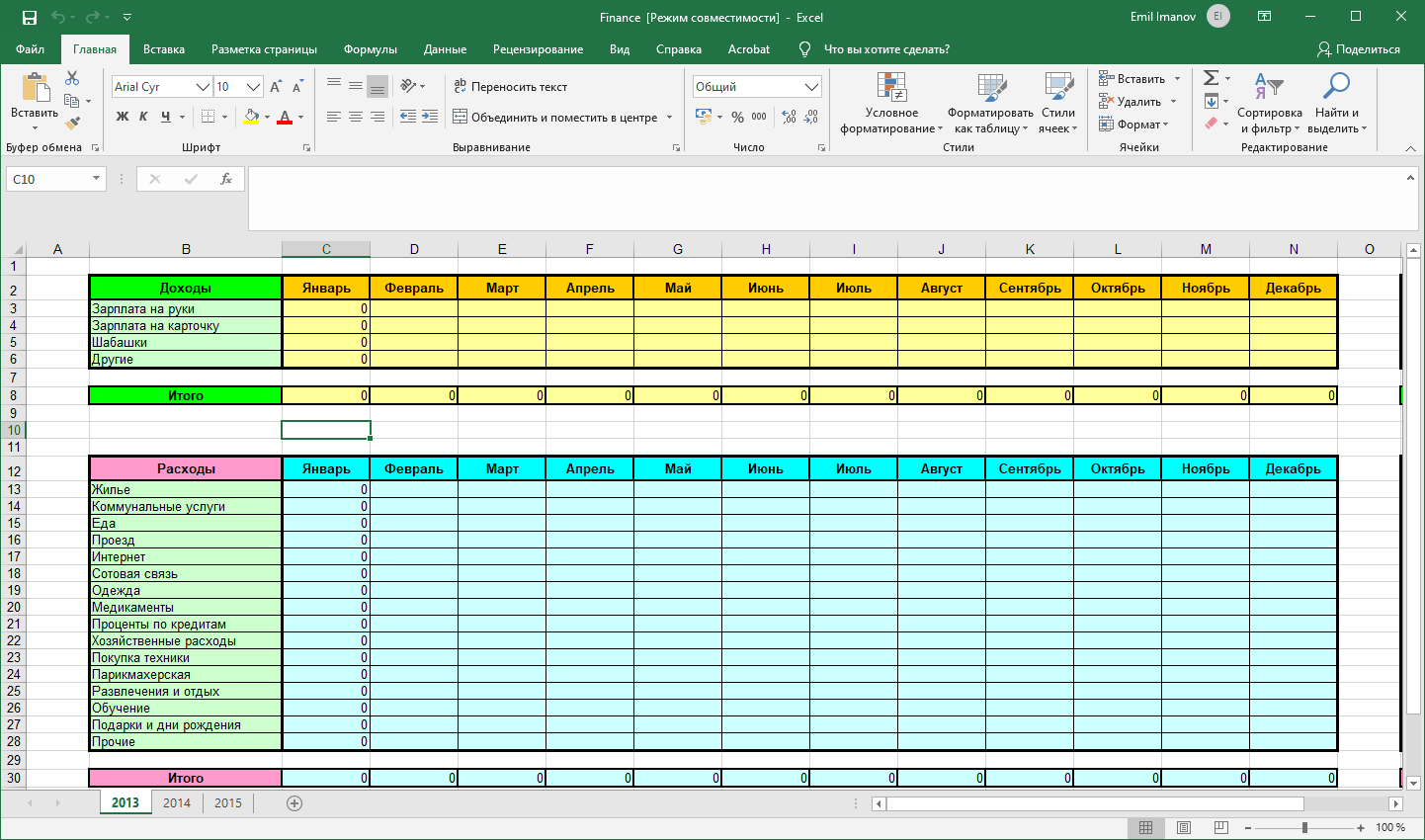Click the Percent Style icon

[737, 117]
